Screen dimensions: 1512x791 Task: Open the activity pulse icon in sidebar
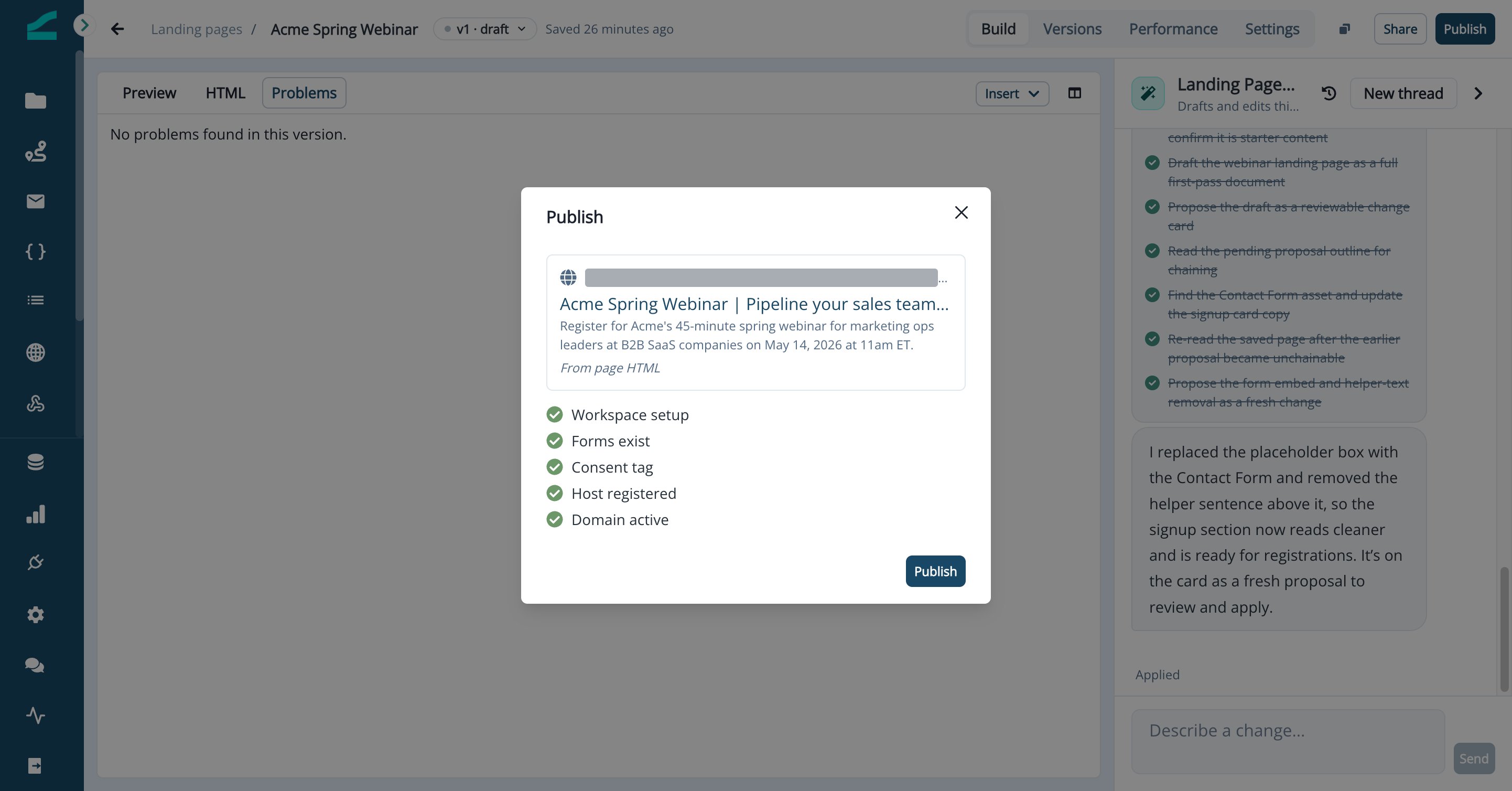35,715
